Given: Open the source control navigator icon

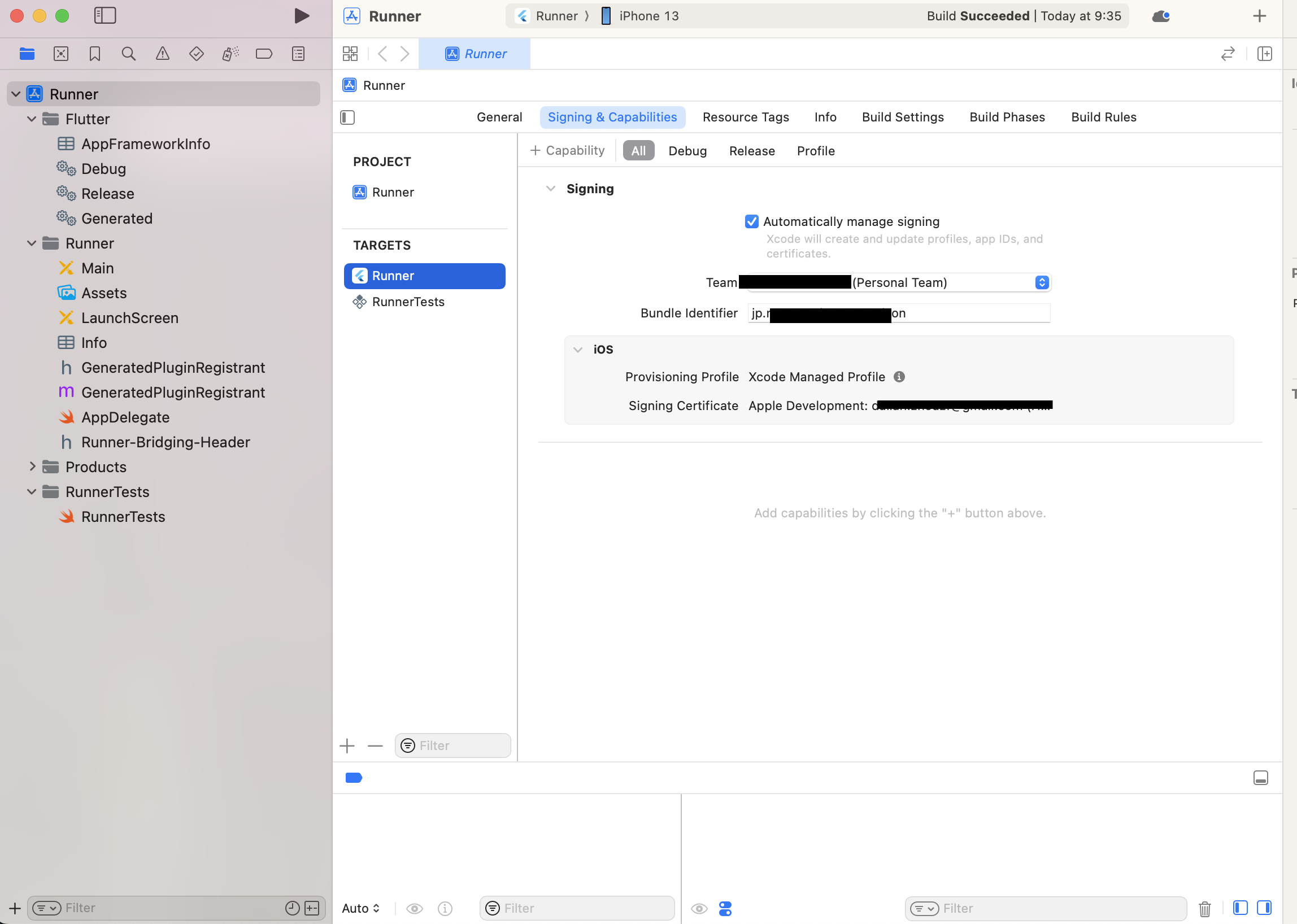Looking at the screenshot, I should pyautogui.click(x=61, y=54).
